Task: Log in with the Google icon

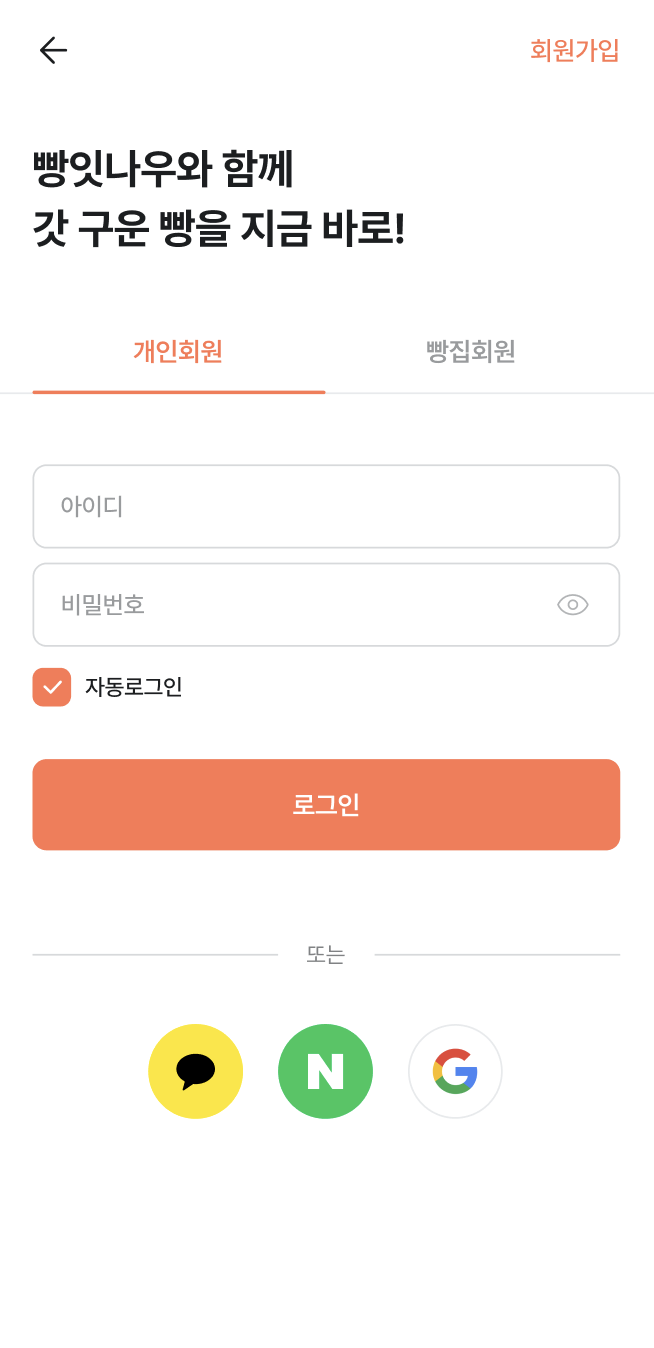Action: click(x=455, y=1071)
